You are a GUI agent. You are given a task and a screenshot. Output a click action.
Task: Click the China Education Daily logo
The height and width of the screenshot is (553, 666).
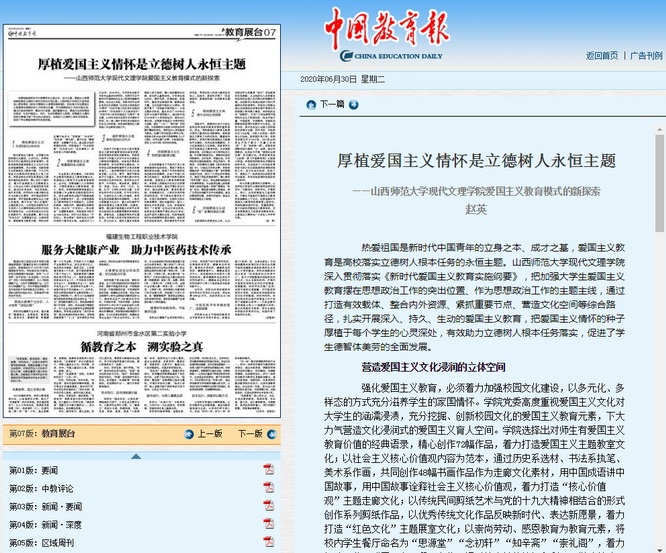click(x=387, y=35)
